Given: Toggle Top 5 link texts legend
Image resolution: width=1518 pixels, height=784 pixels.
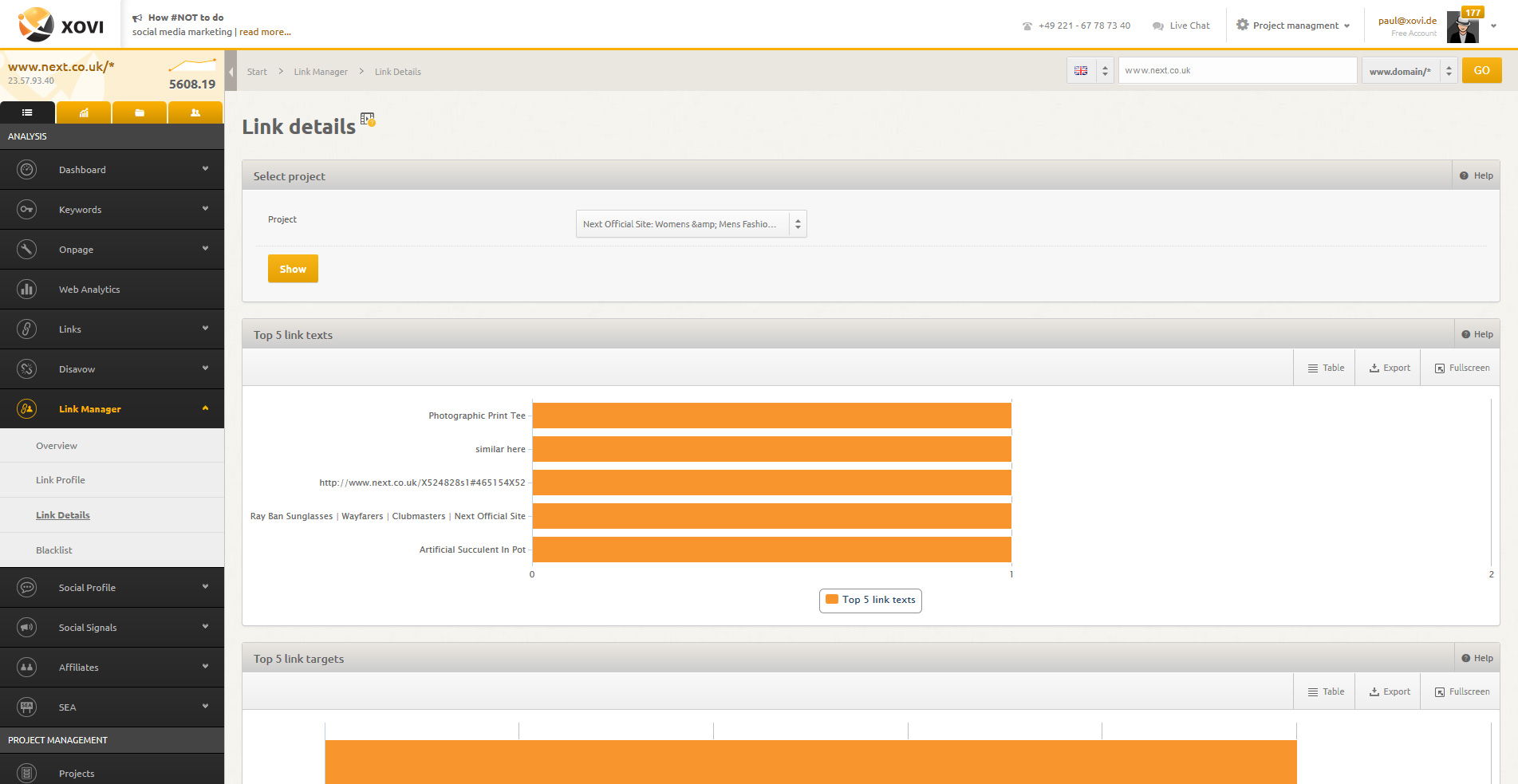Looking at the screenshot, I should point(870,601).
